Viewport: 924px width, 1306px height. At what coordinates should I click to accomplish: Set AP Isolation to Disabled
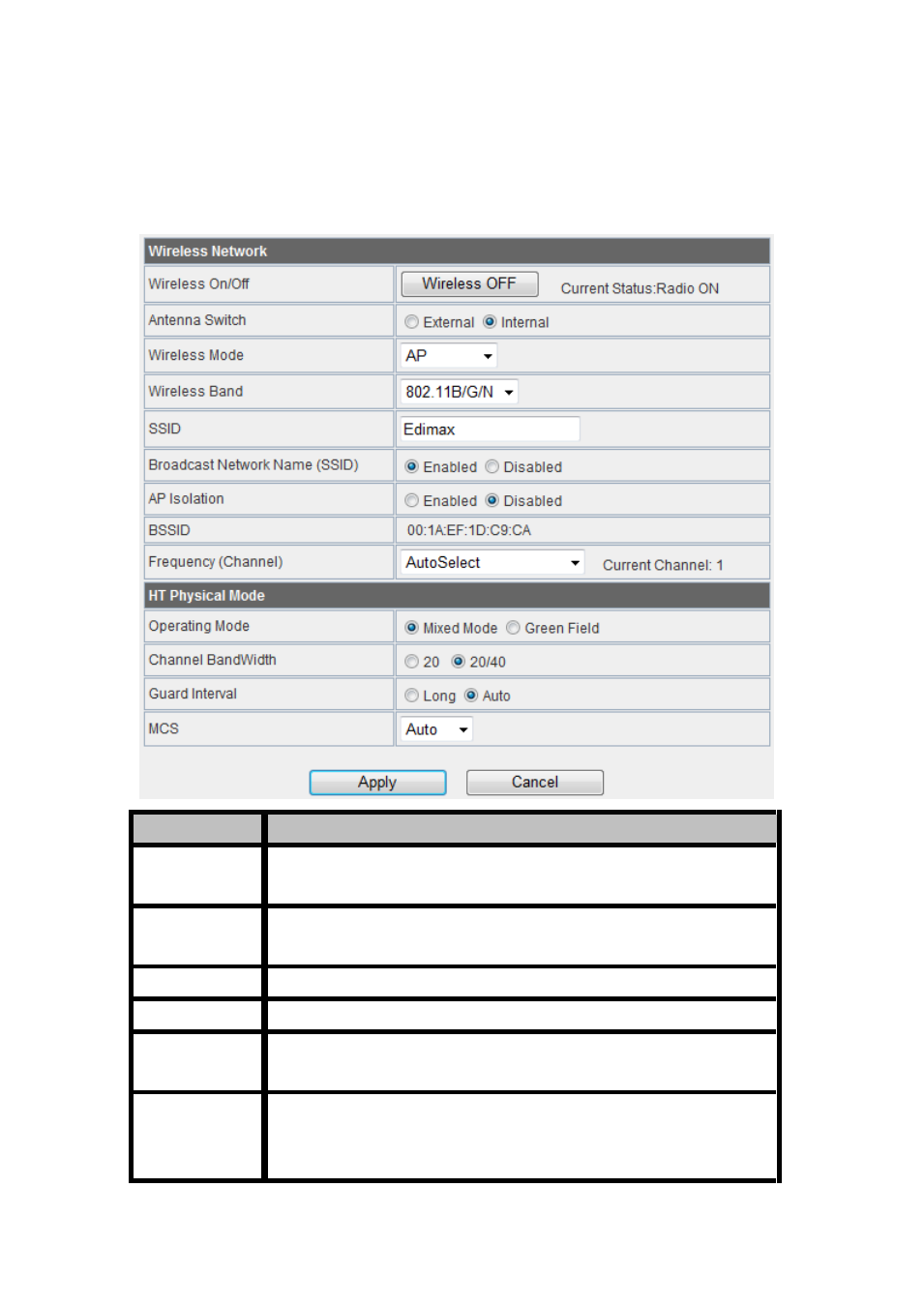click(x=492, y=501)
